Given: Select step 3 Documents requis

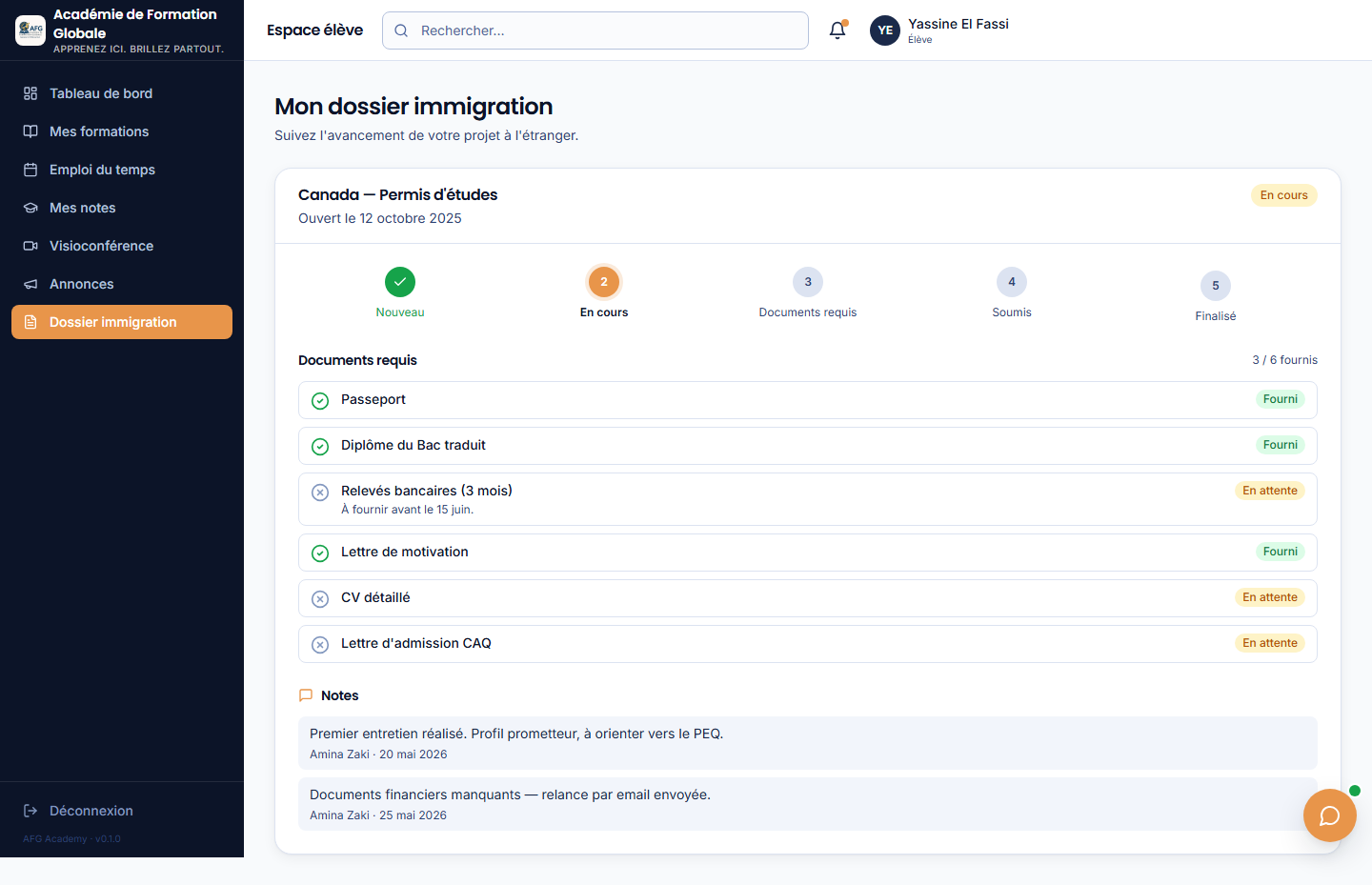Looking at the screenshot, I should point(808,282).
